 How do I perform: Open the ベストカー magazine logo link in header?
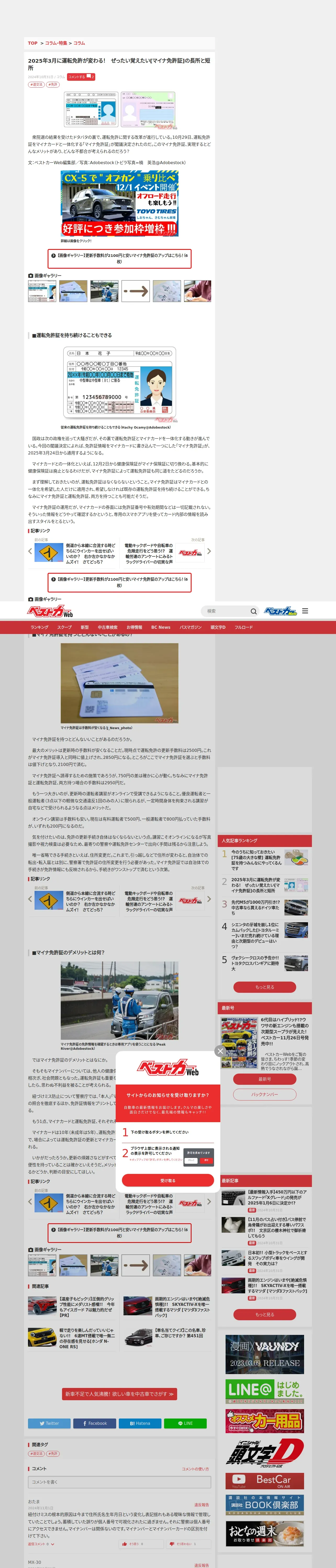[280, 611]
